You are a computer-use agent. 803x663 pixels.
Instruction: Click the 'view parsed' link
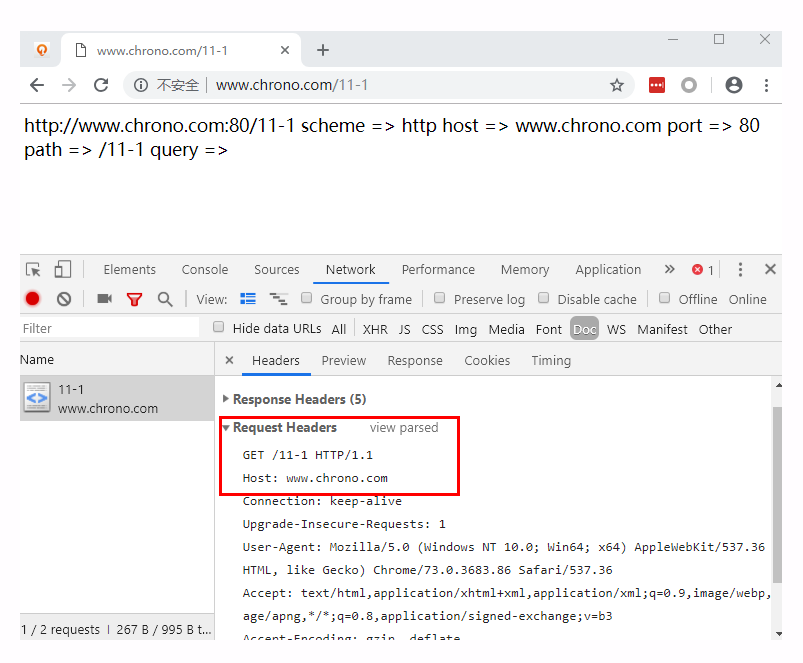click(x=404, y=427)
